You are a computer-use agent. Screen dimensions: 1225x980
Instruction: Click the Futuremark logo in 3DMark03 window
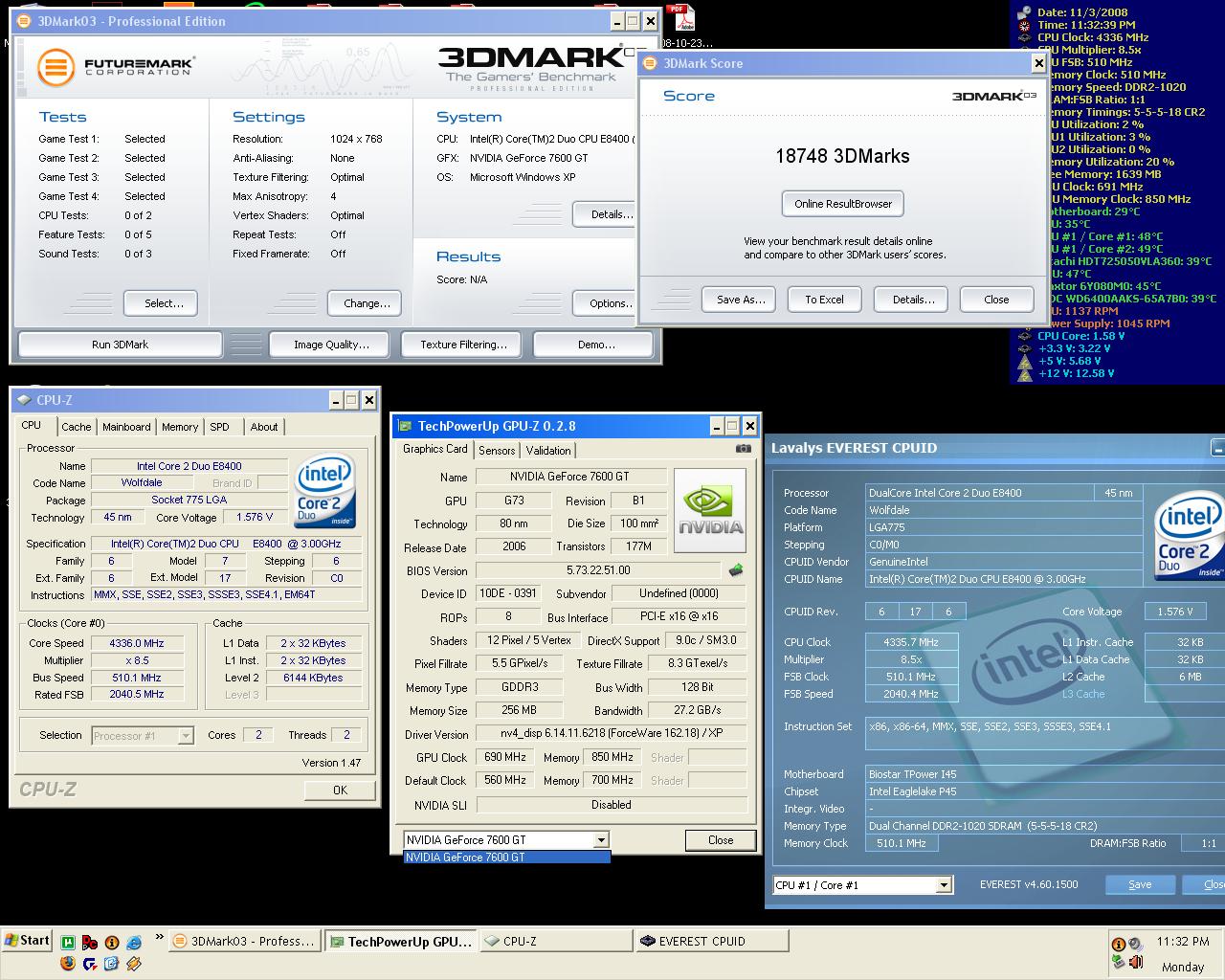[x=116, y=67]
